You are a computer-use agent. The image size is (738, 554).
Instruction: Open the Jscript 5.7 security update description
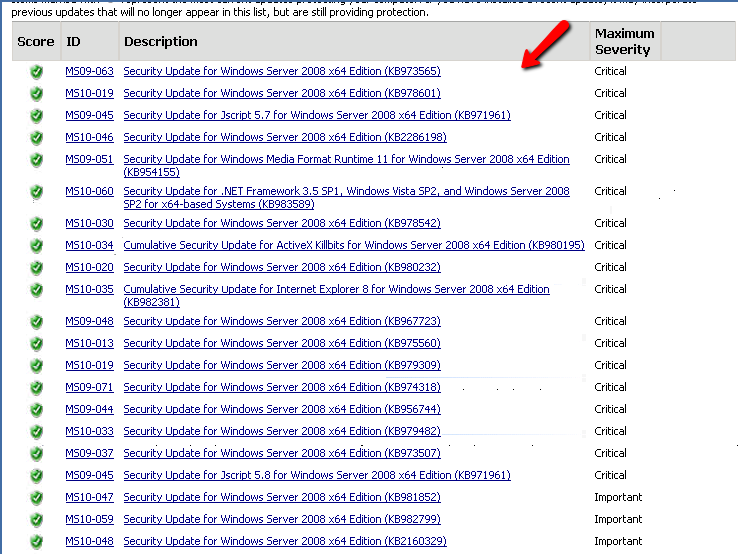(317, 115)
